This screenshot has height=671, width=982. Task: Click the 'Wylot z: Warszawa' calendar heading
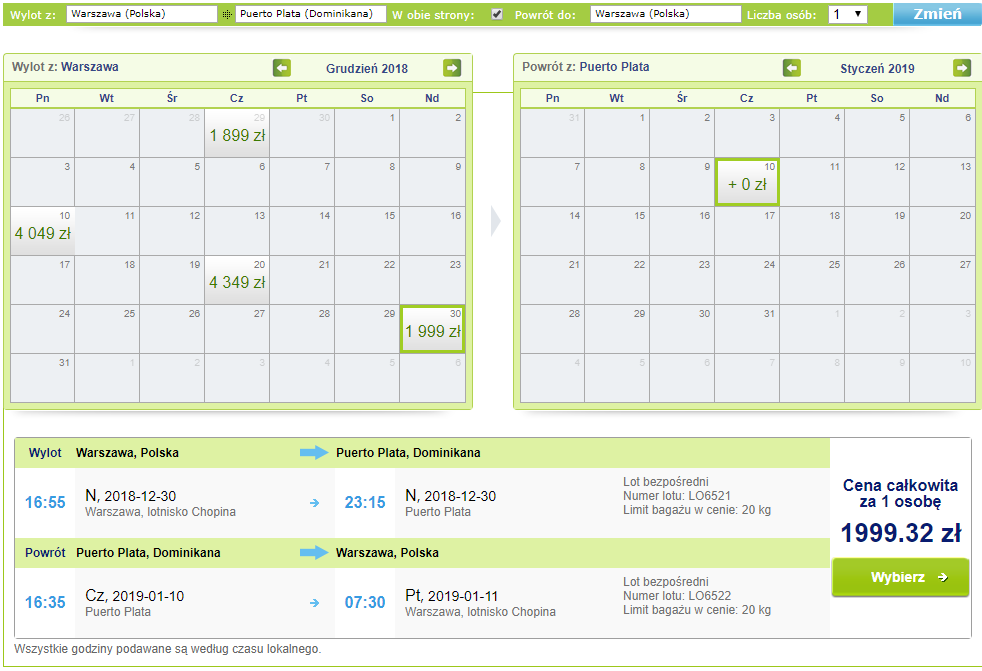click(x=65, y=67)
